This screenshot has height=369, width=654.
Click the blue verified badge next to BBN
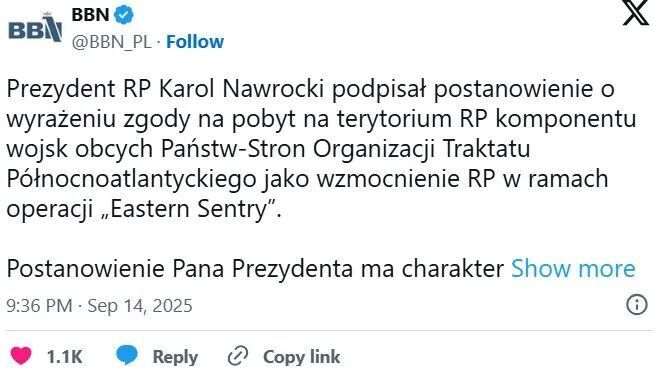[124, 15]
